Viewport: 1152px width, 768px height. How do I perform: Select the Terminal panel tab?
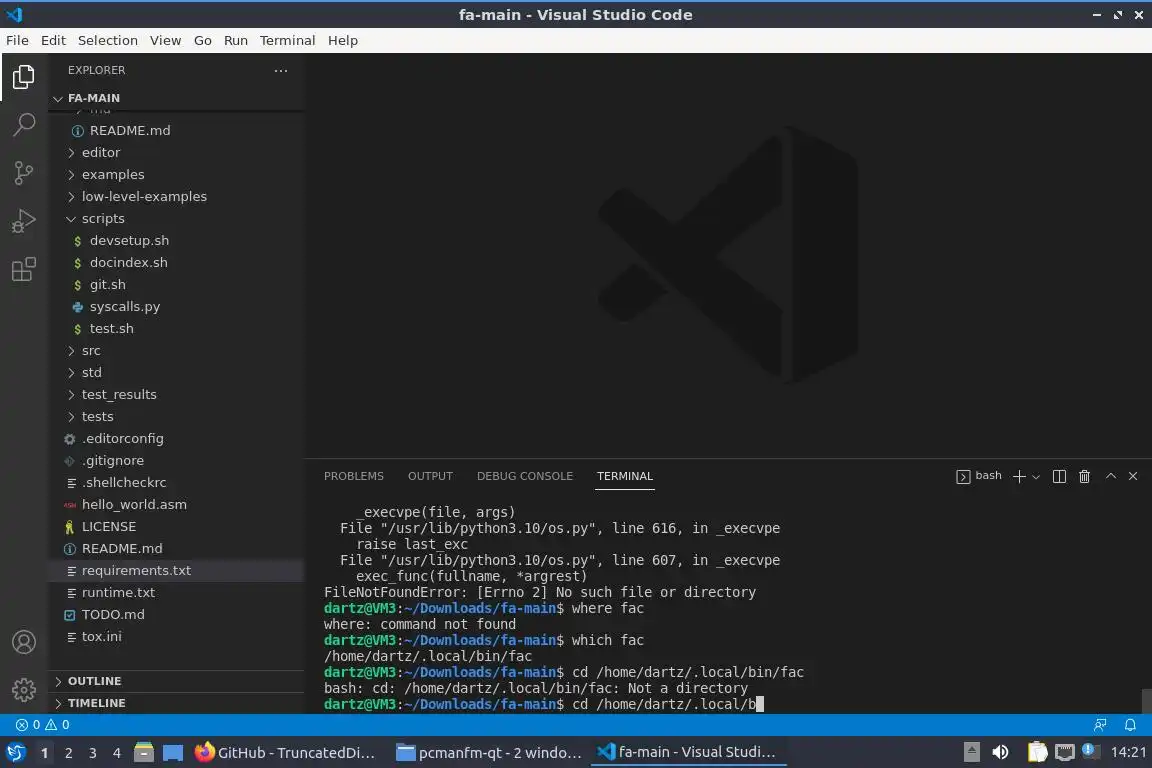624,476
